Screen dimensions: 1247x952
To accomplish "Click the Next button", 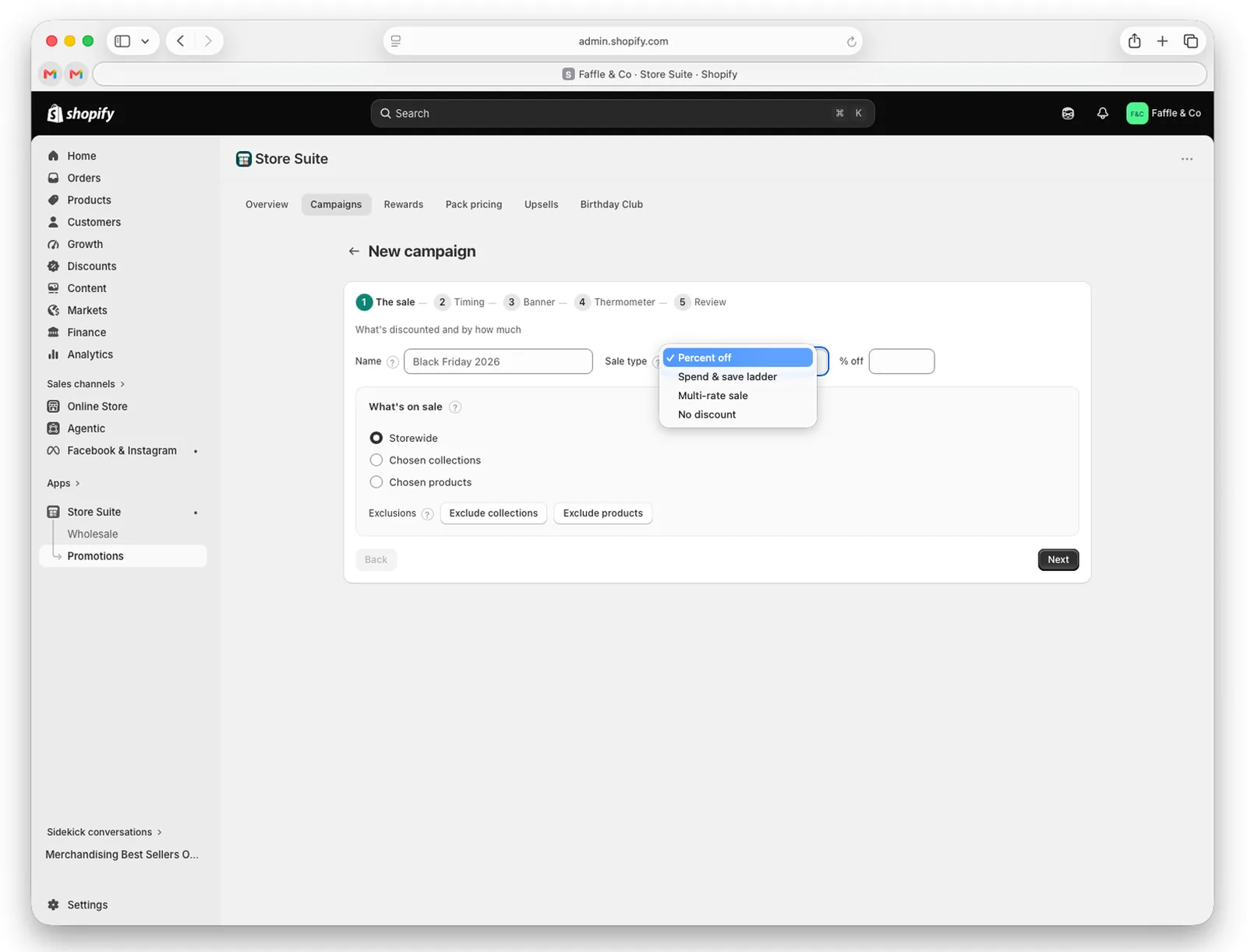I will (1058, 560).
